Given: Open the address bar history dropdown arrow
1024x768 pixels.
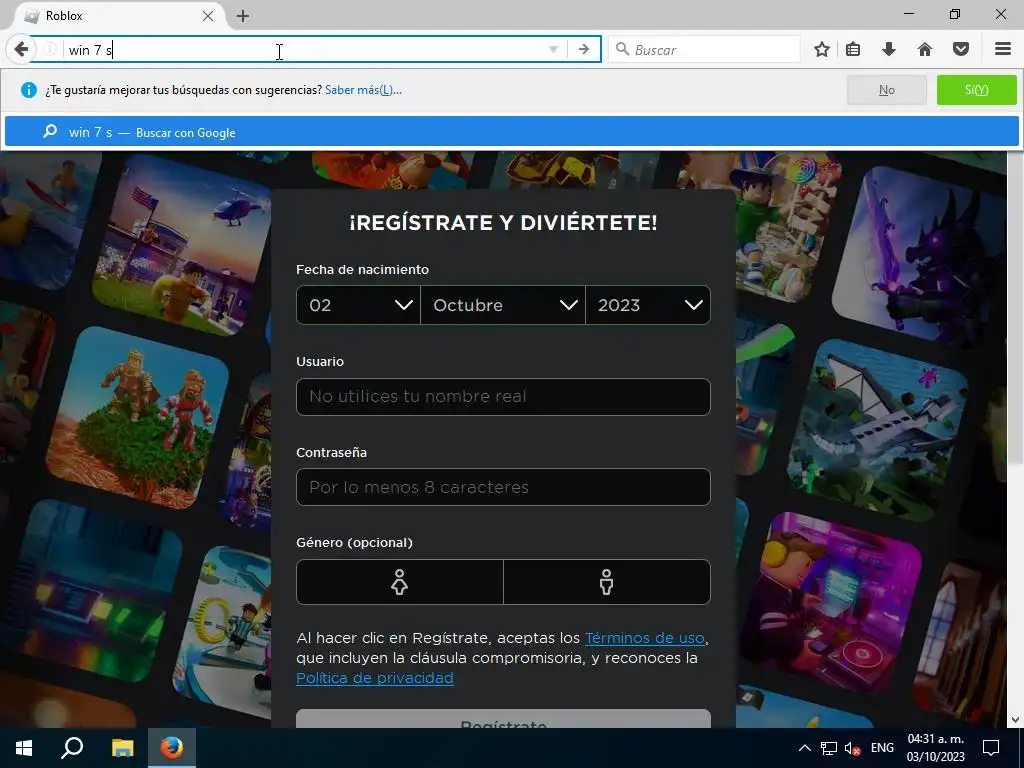Looking at the screenshot, I should (553, 50).
